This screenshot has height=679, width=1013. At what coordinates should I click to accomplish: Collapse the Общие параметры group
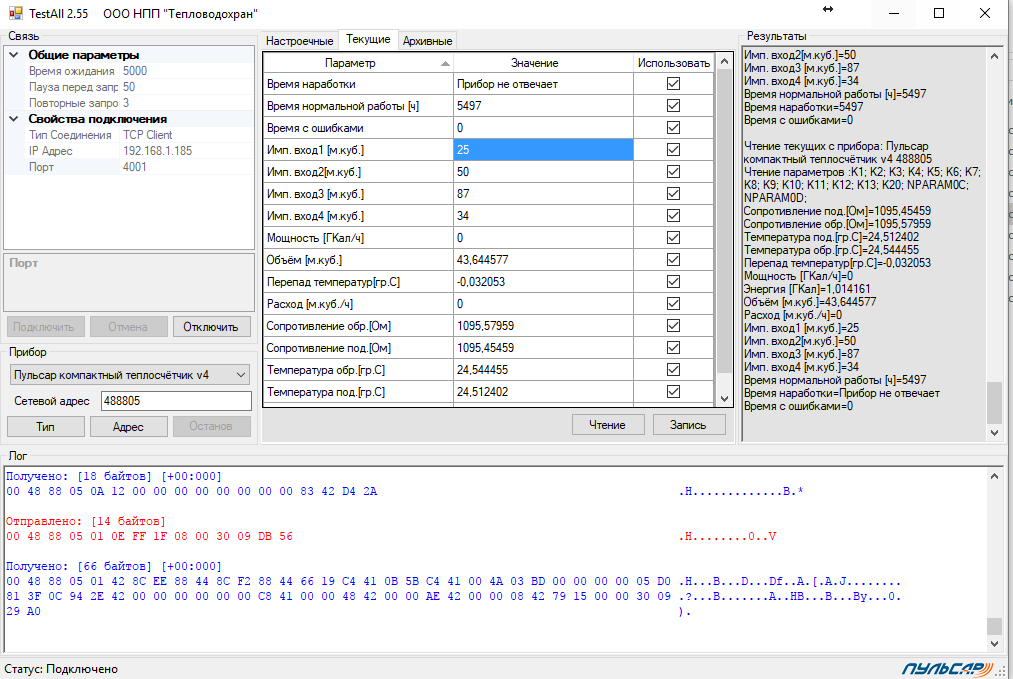pyautogui.click(x=14, y=55)
